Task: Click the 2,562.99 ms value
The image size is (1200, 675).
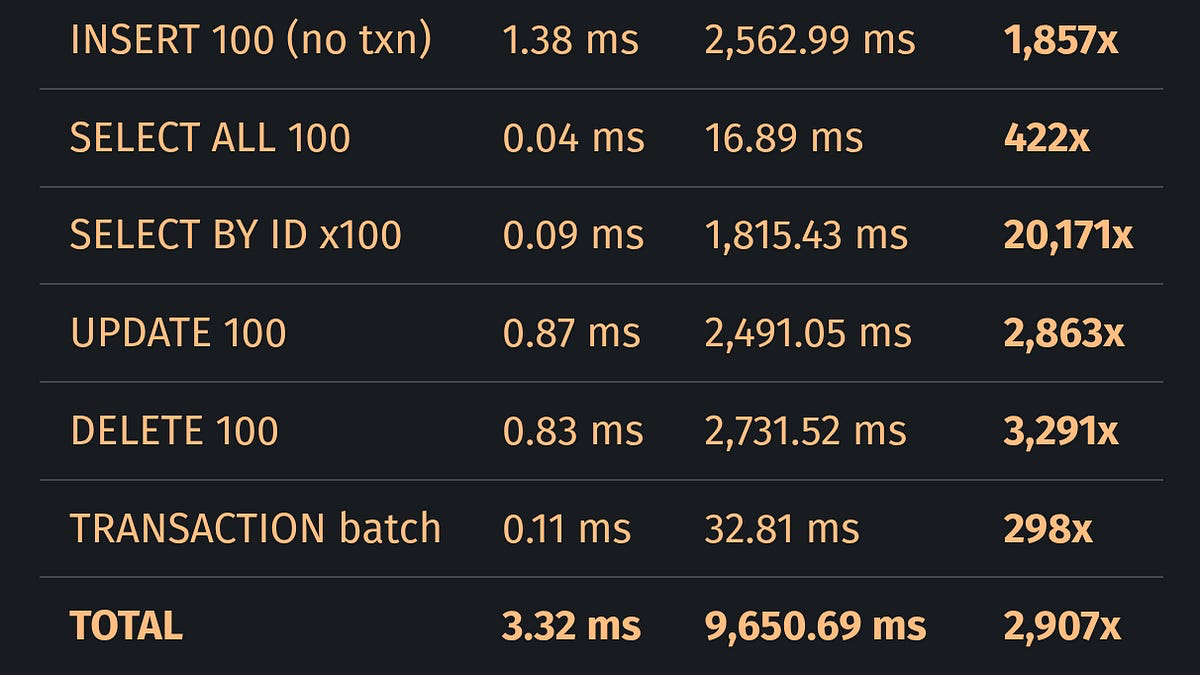Action: click(810, 40)
